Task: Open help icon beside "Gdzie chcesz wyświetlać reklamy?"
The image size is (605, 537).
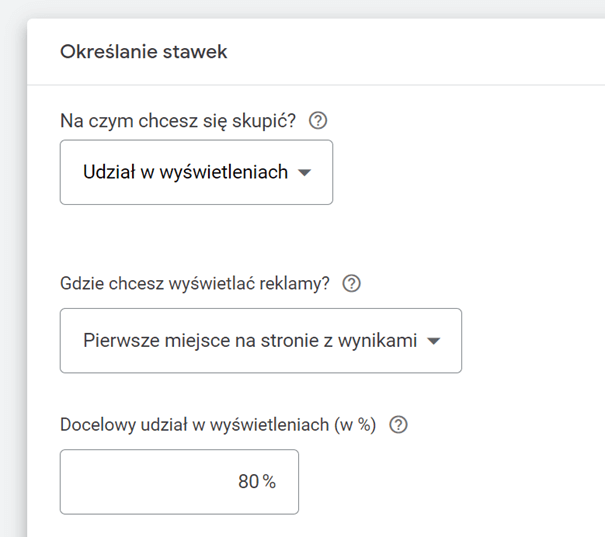Action: [x=352, y=284]
